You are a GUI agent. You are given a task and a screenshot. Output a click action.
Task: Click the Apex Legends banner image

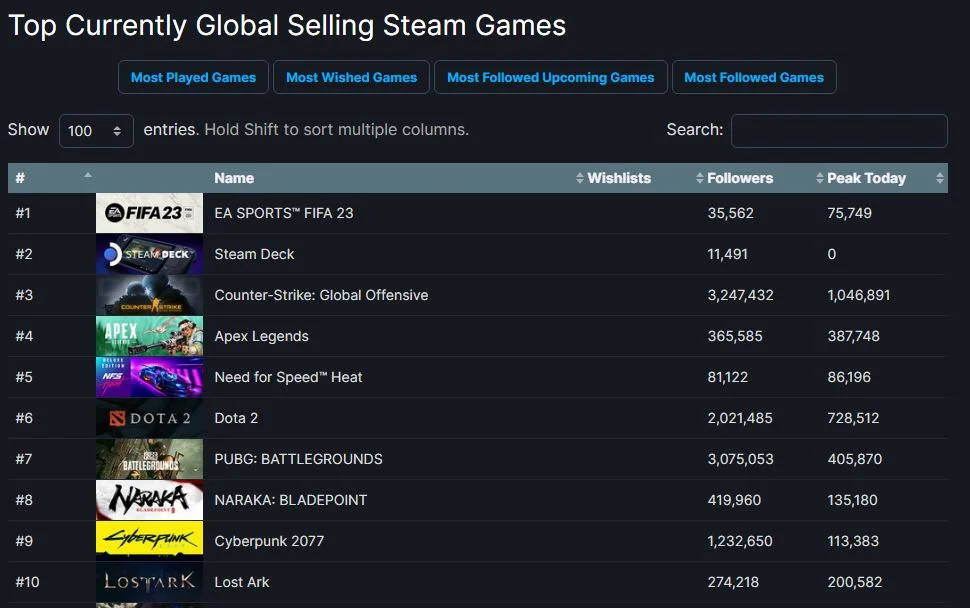149,336
